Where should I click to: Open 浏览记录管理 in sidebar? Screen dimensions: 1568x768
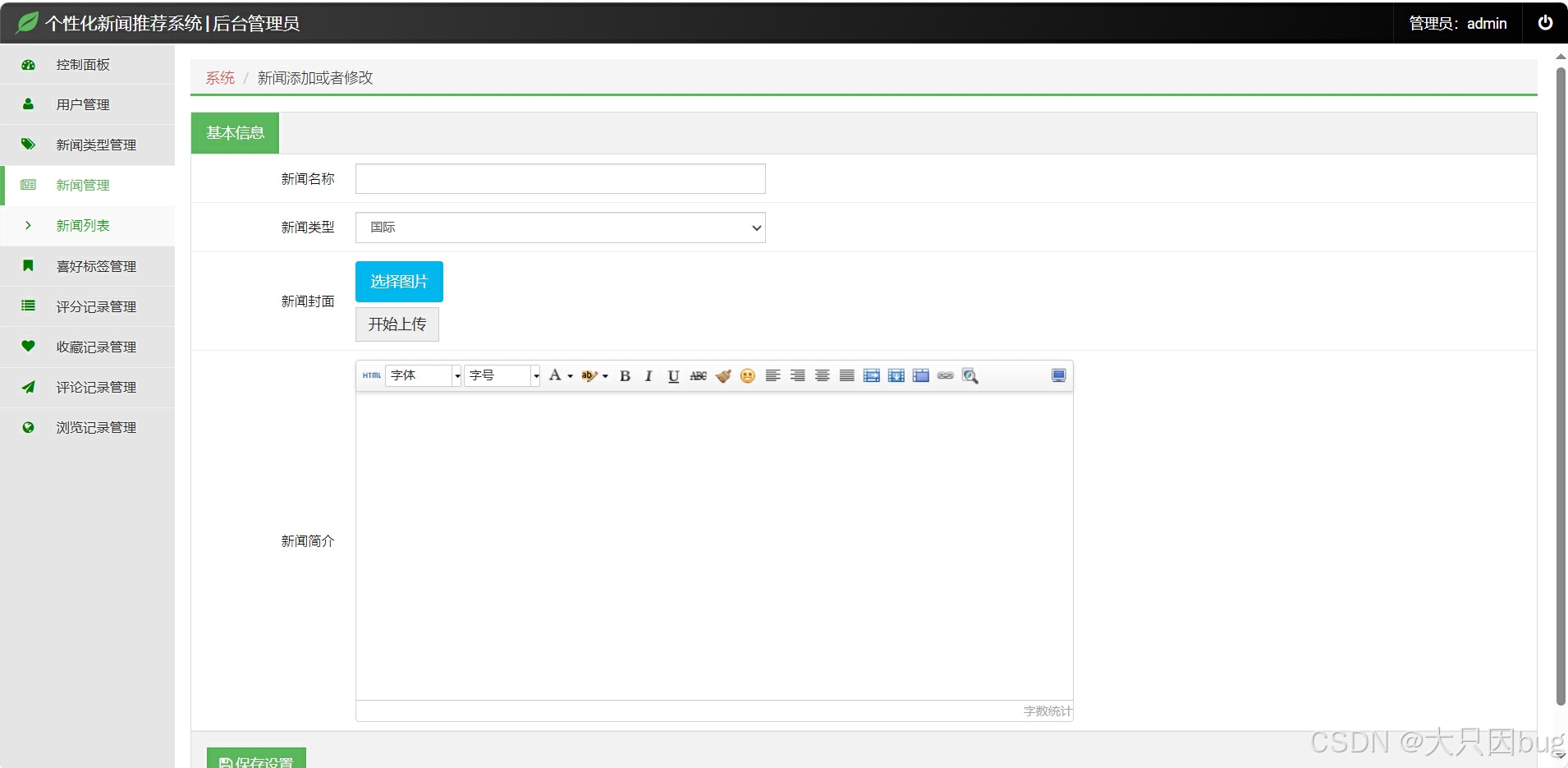pyautogui.click(x=88, y=427)
